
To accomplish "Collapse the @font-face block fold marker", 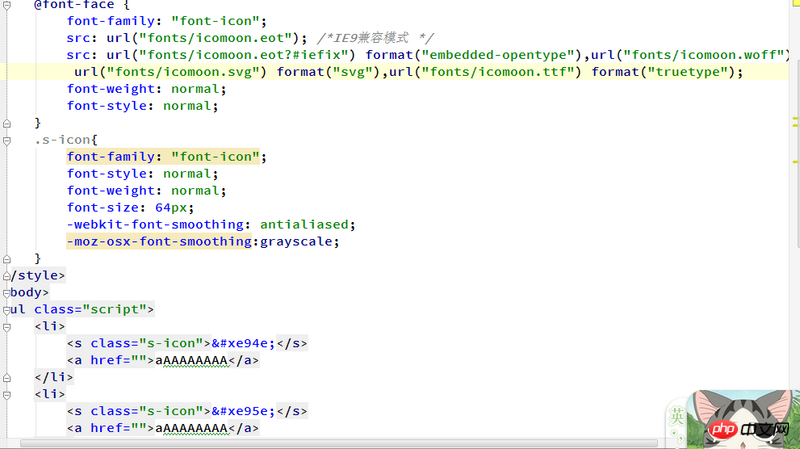I will pyautogui.click(x=7, y=5).
